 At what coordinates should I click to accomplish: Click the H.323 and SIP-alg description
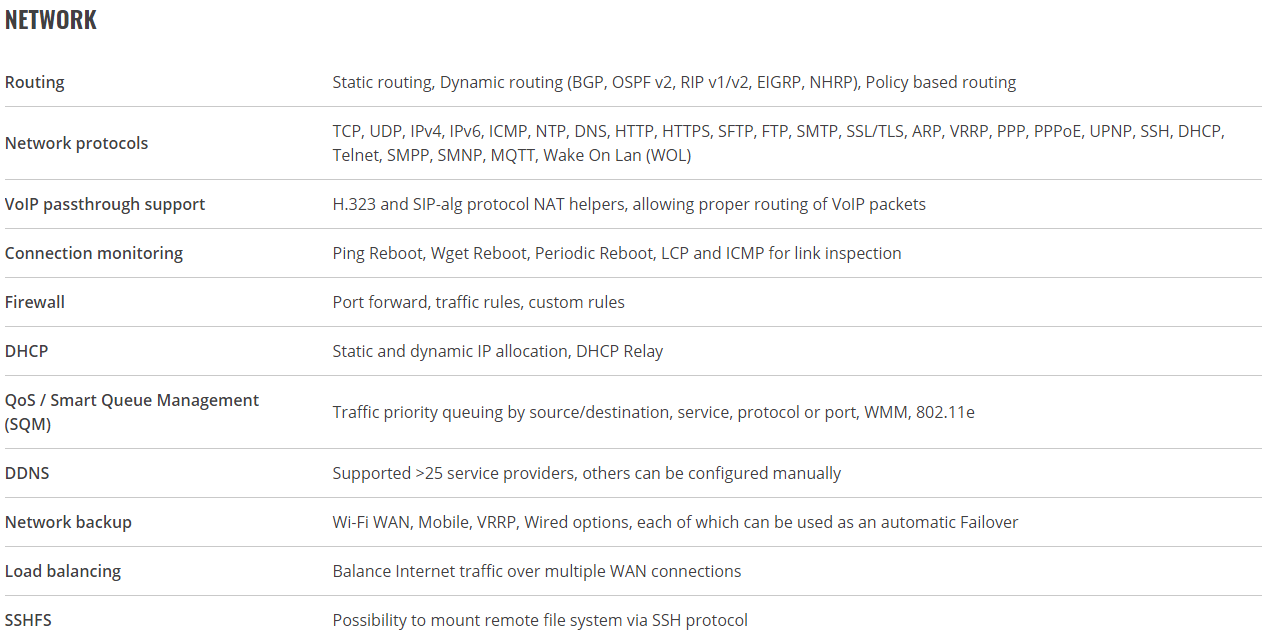coord(629,204)
